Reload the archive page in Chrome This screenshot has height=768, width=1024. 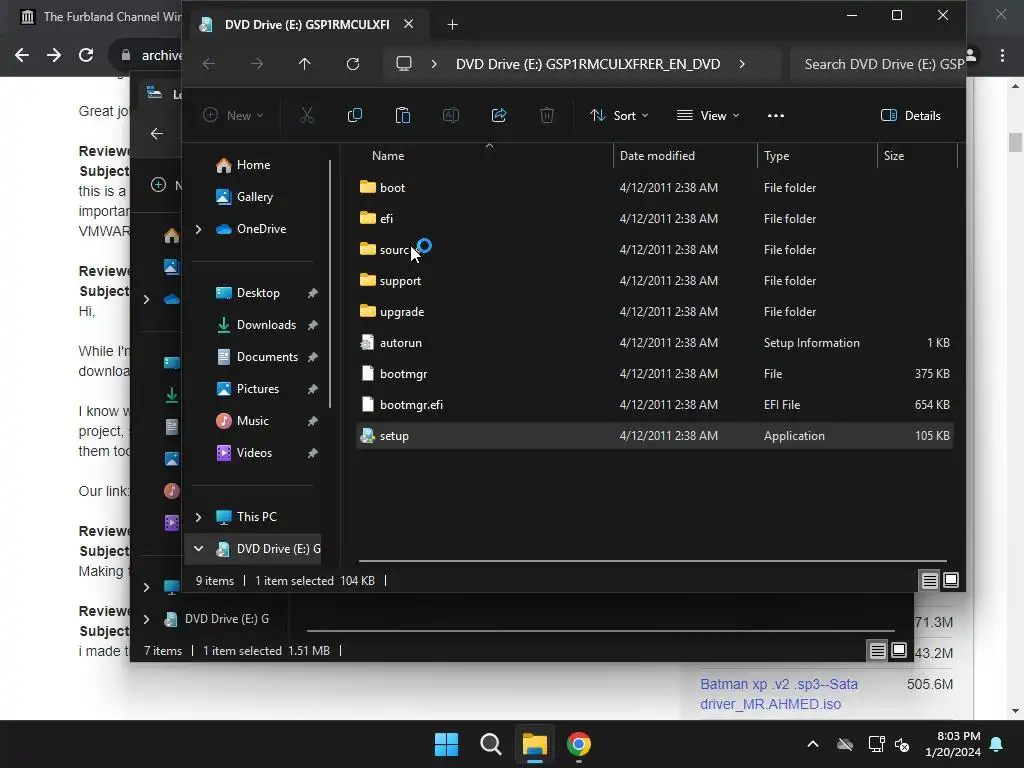click(x=86, y=56)
